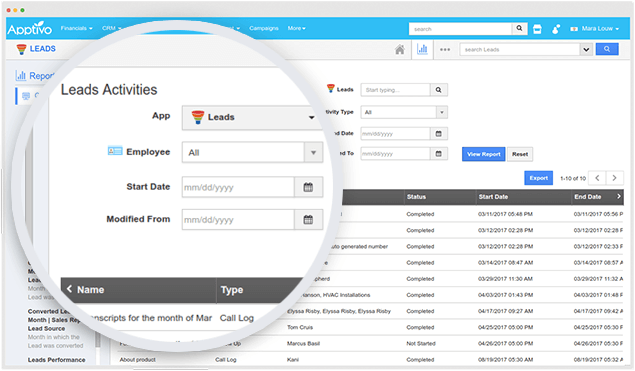635x371 pixels.
Task: Click the View Report button
Action: [x=484, y=154]
